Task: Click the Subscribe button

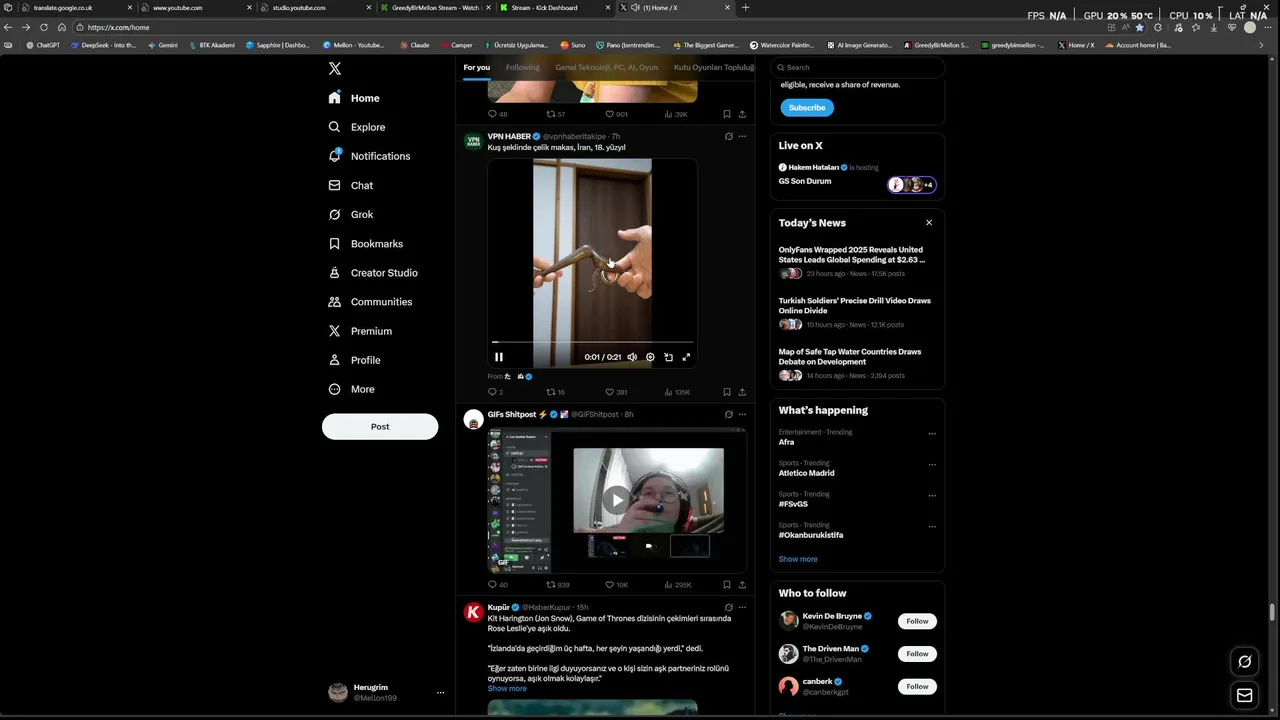Action: point(807,108)
